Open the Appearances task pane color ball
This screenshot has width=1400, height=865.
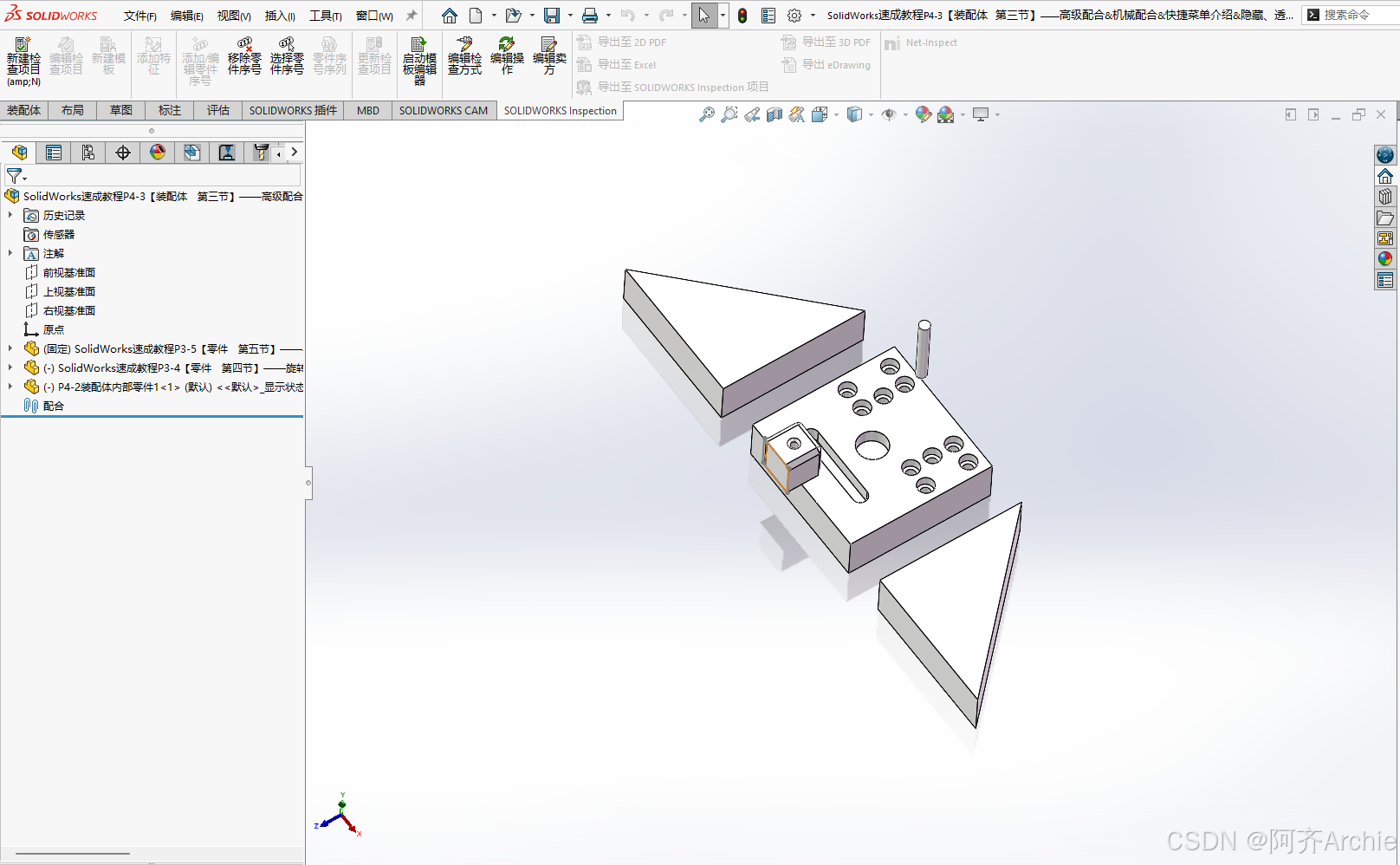point(1385,259)
